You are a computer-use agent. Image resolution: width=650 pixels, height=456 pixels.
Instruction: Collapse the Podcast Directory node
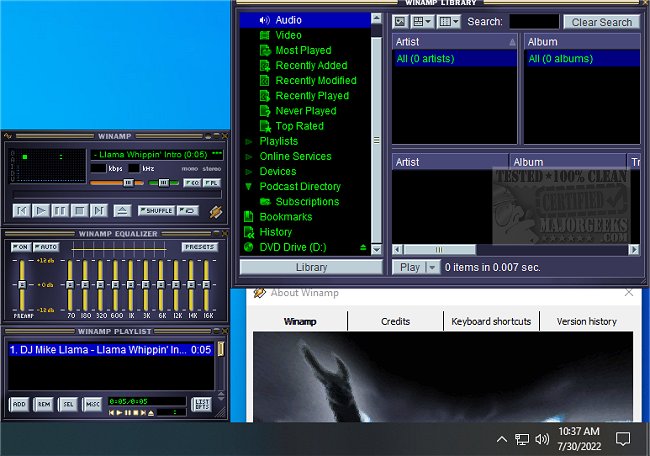point(249,187)
